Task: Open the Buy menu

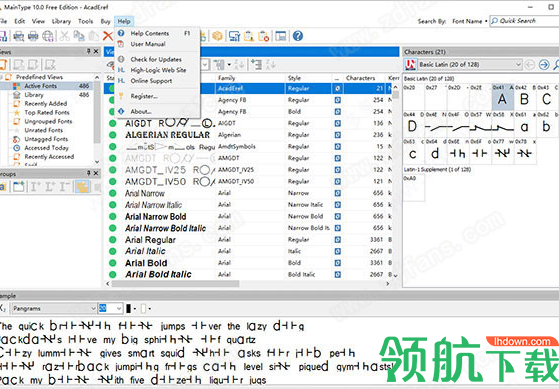Action: [x=106, y=21]
